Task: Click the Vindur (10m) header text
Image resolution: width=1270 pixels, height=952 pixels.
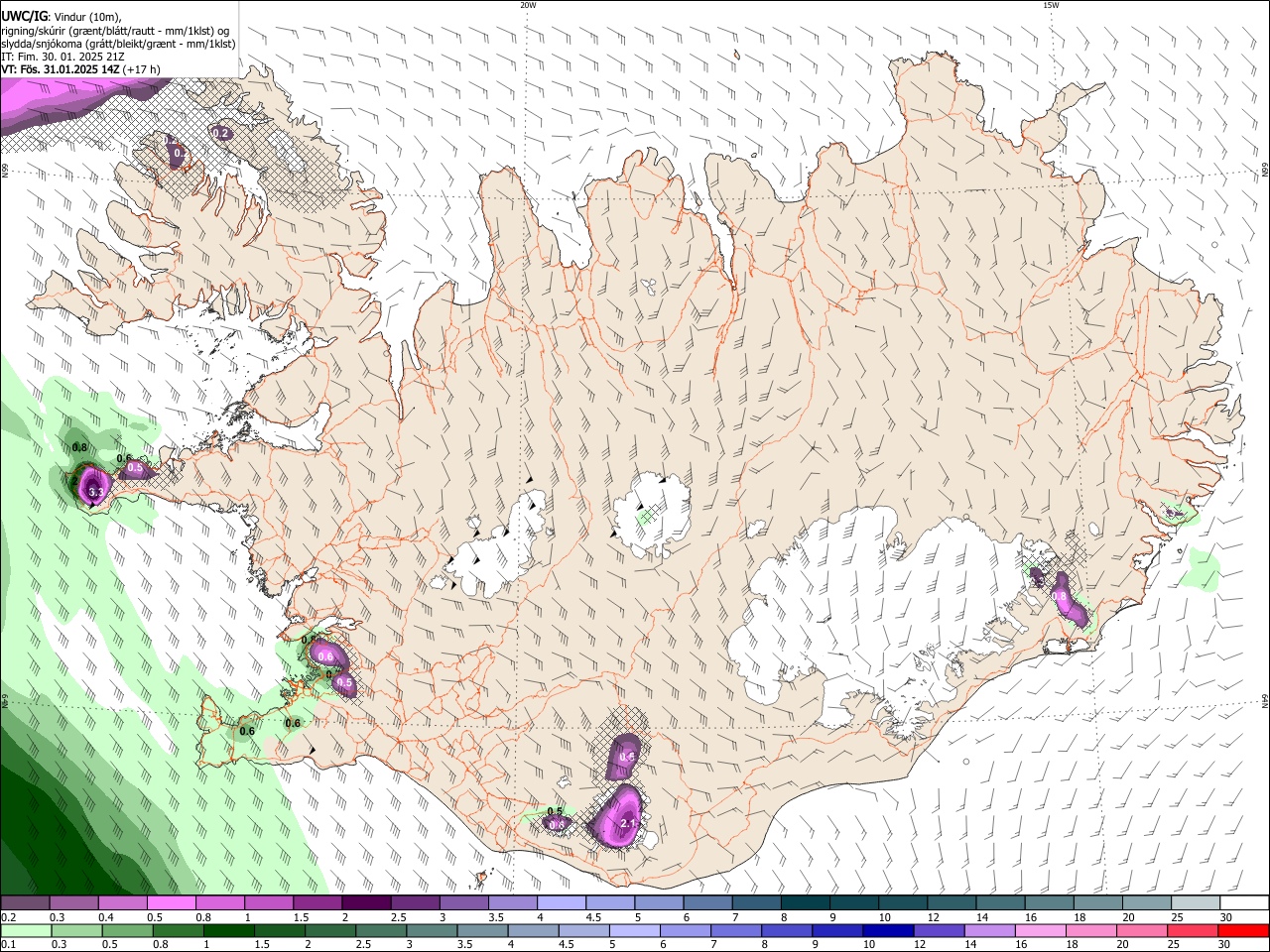Action: pos(85,15)
